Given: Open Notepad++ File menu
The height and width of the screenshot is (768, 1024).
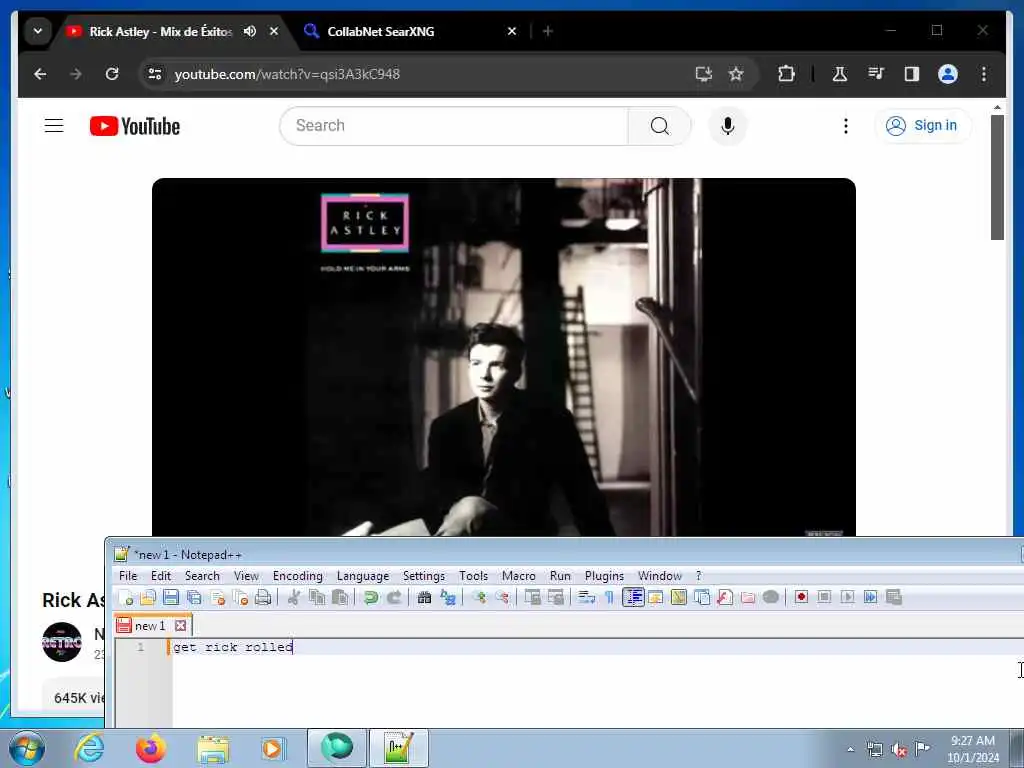Looking at the screenshot, I should [128, 576].
